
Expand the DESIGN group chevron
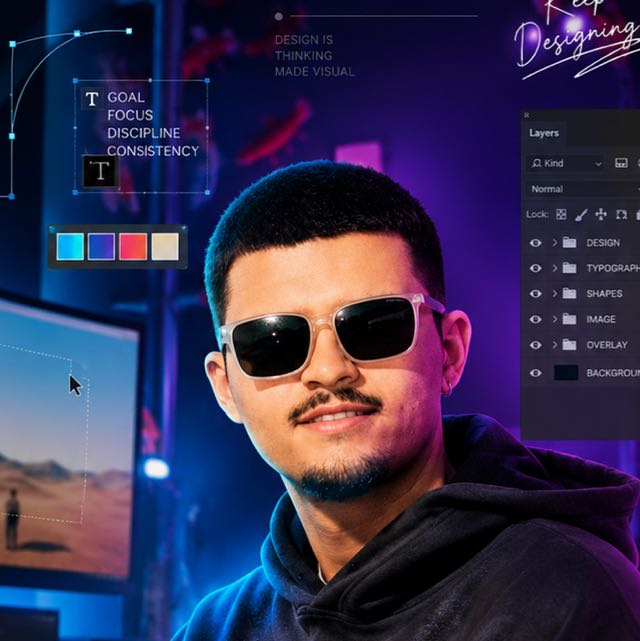pos(555,243)
